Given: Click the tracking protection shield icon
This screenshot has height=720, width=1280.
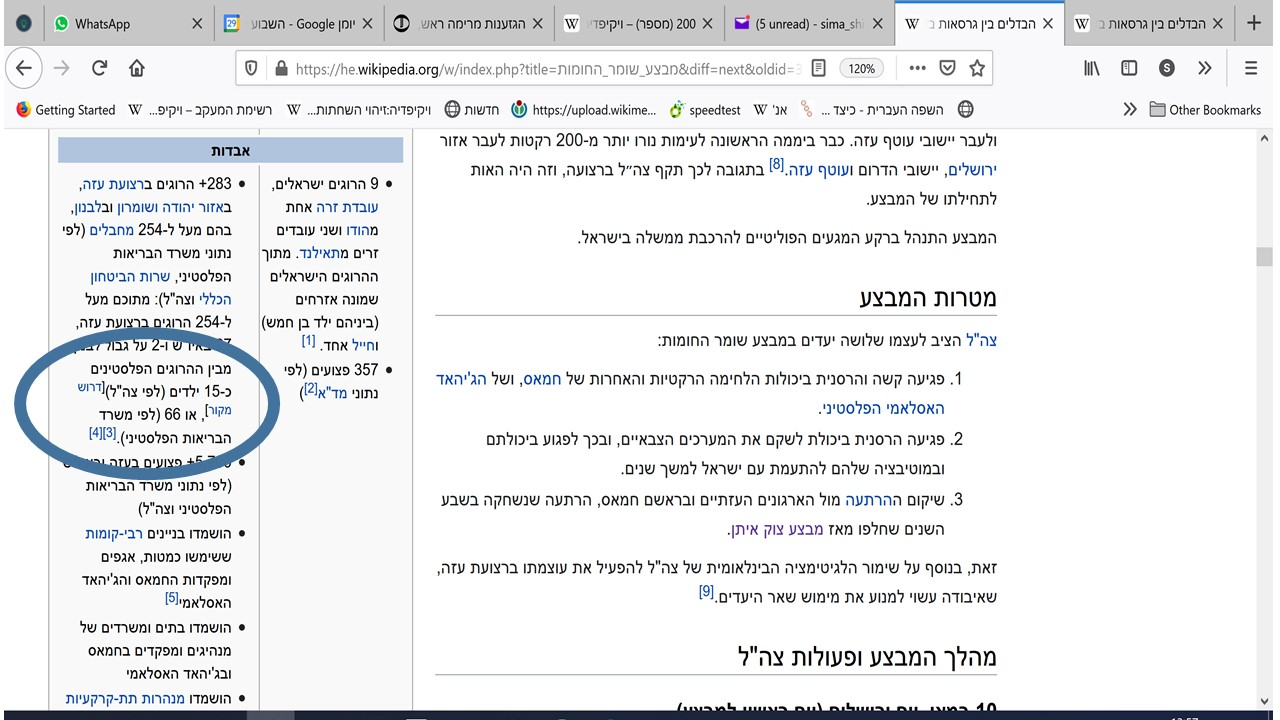Looking at the screenshot, I should click(252, 68).
